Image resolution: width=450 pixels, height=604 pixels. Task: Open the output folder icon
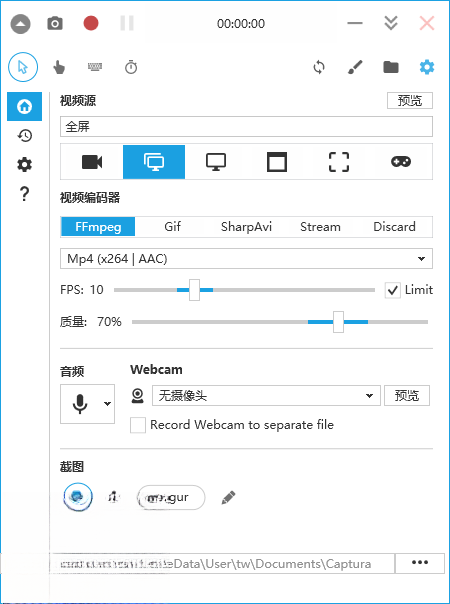point(391,67)
